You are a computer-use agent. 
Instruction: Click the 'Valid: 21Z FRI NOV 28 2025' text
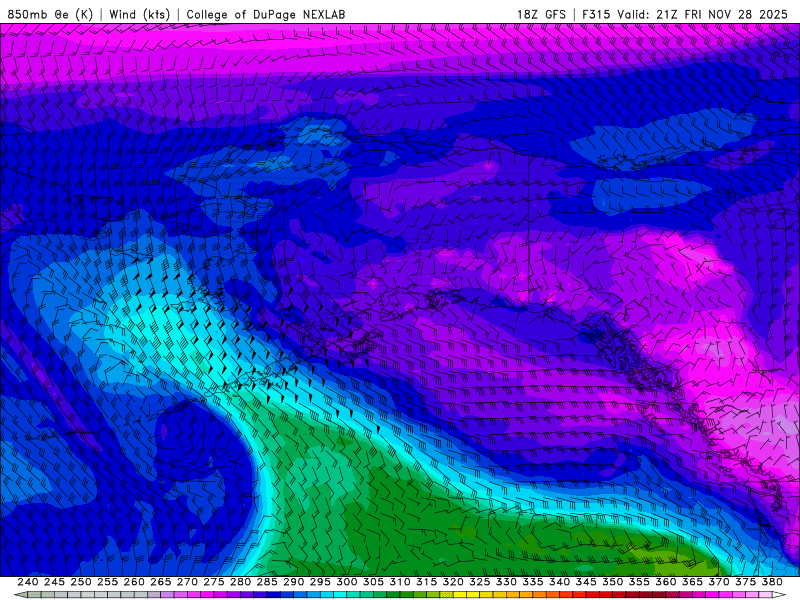(703, 15)
